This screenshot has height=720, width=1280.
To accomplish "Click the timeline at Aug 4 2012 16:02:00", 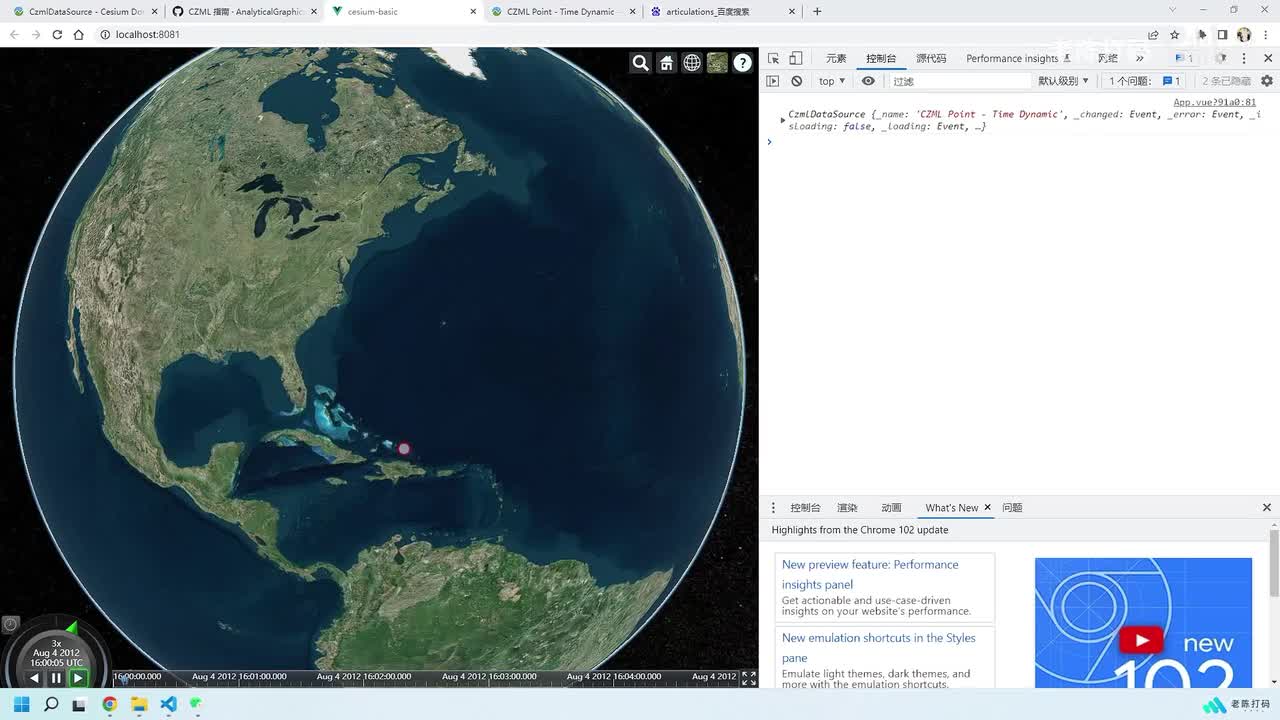I will point(364,677).
